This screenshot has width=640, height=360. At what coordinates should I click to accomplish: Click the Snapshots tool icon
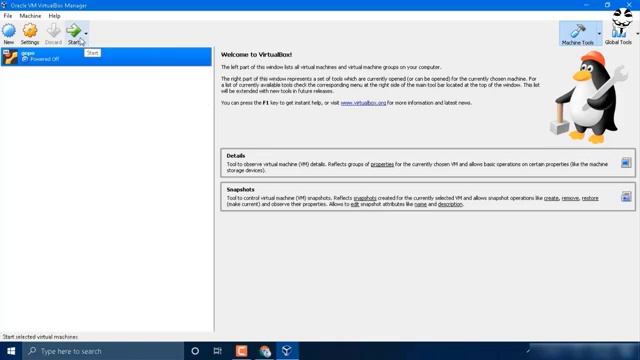pyautogui.click(x=626, y=196)
